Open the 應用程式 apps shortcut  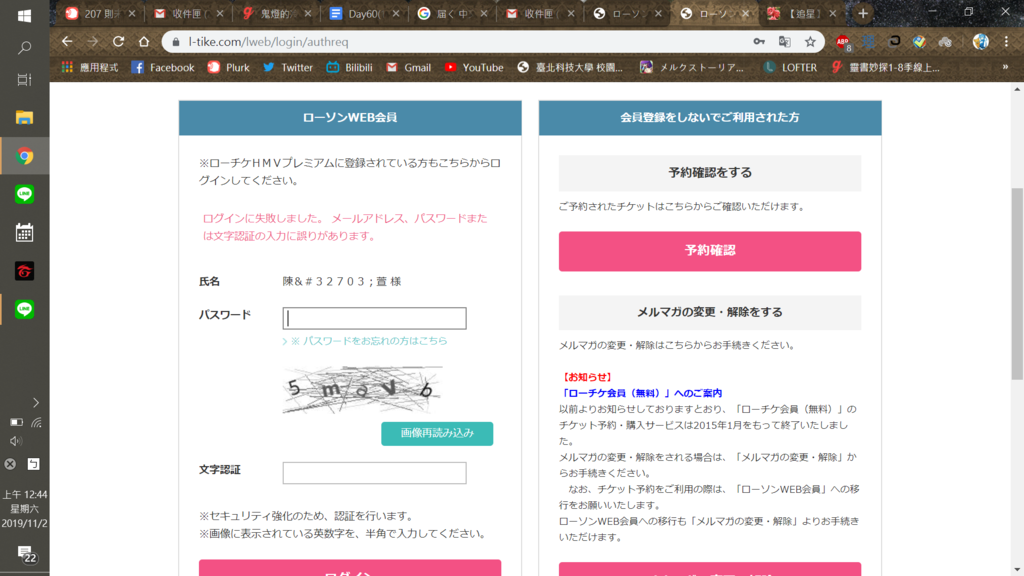[x=90, y=67]
